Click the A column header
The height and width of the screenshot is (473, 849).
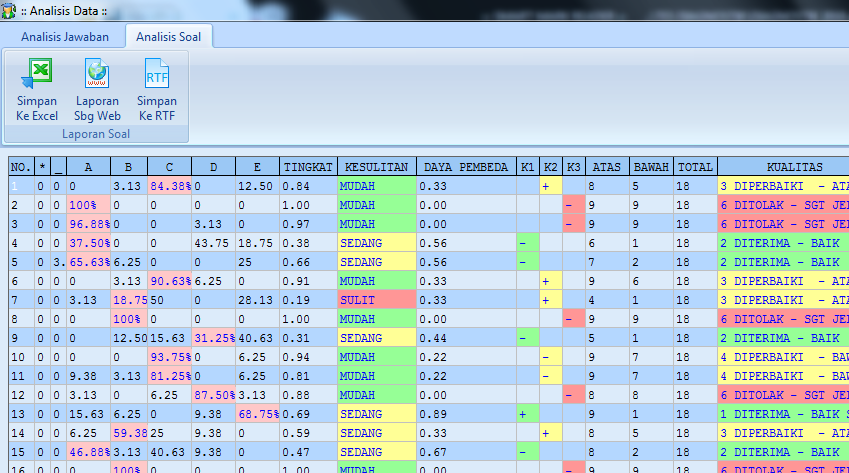(x=88, y=167)
